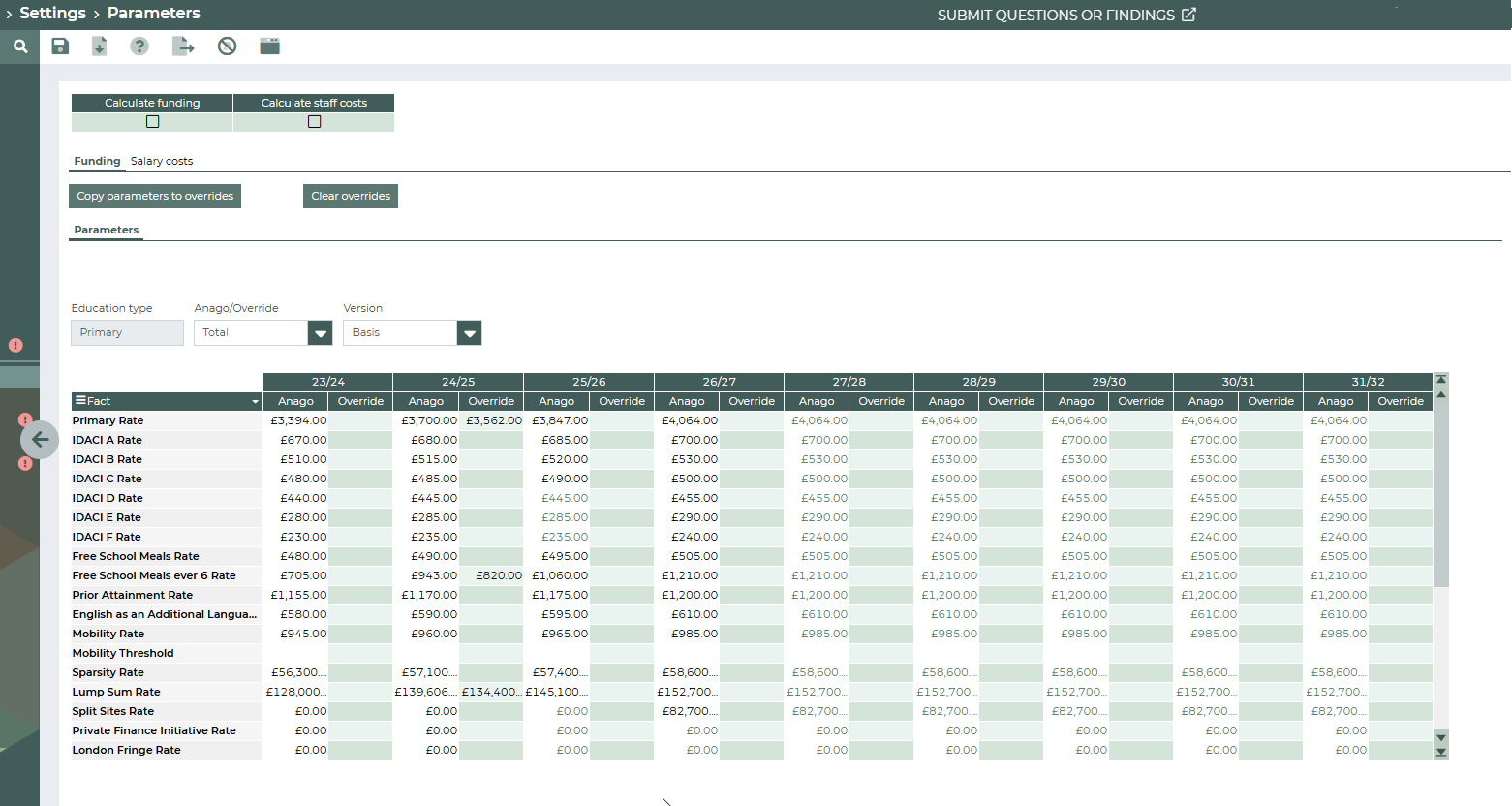Click the download document icon in toolbar
This screenshot has height=806, width=1512.
coord(99,46)
